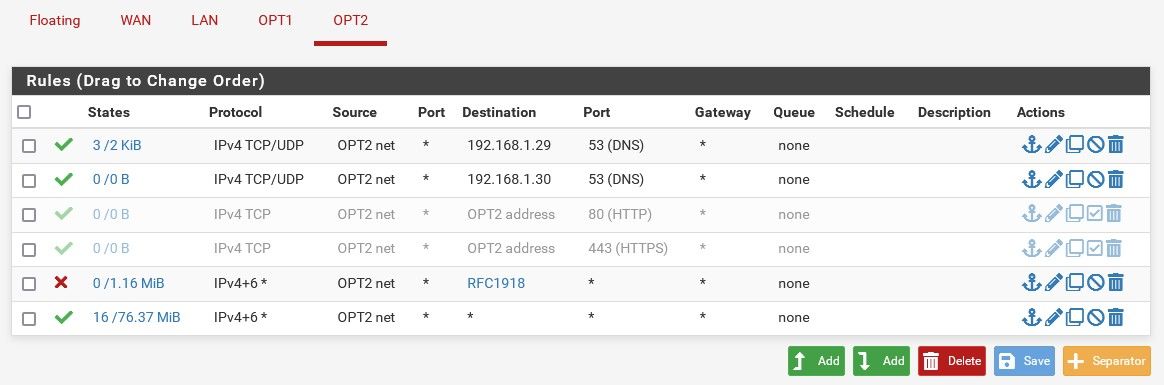This screenshot has height=385, width=1164.
Task: Disable the last allow-all OPT2 rule
Action: tap(1095, 317)
